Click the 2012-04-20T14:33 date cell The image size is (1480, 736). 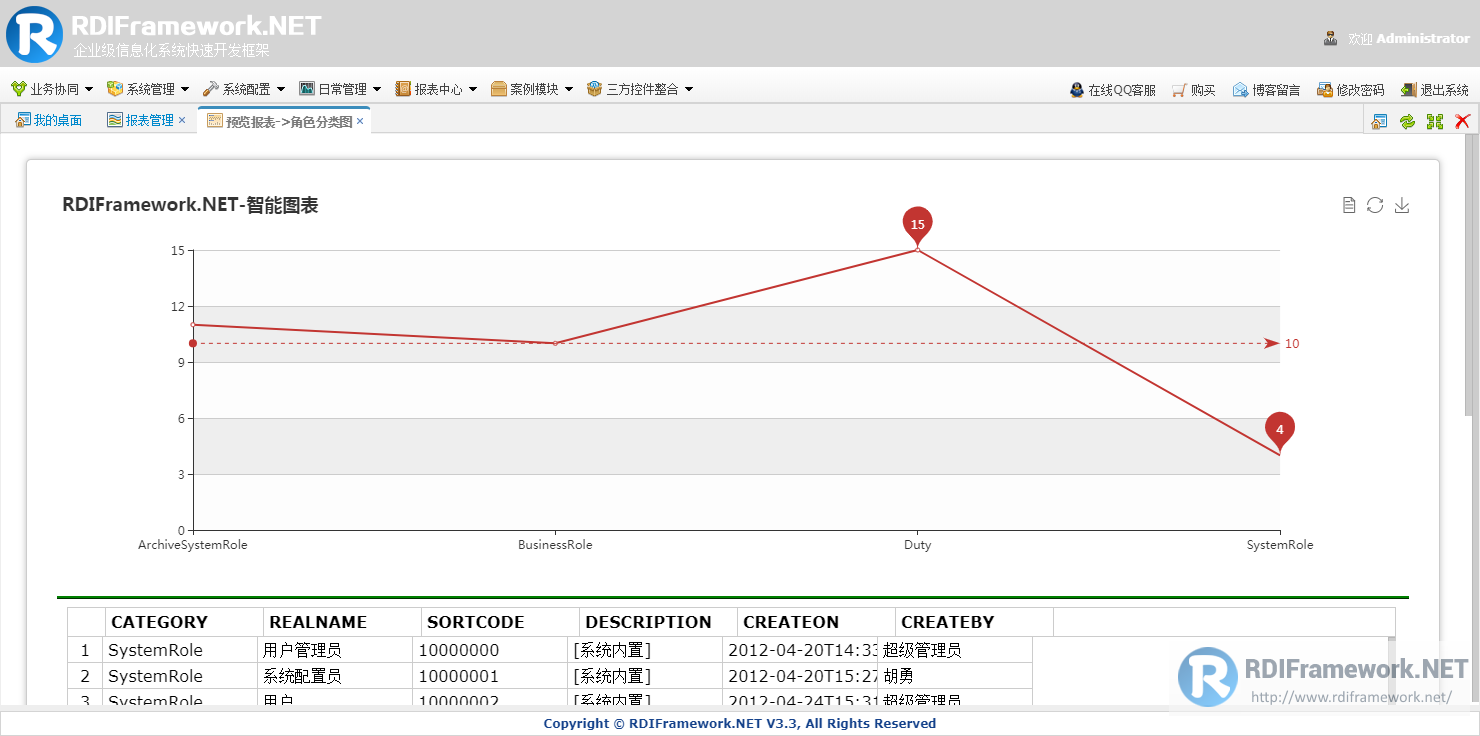click(800, 650)
